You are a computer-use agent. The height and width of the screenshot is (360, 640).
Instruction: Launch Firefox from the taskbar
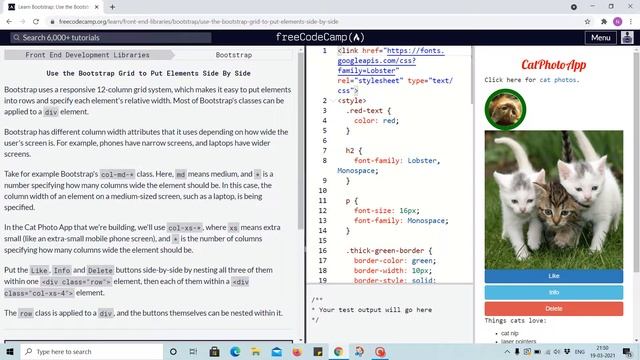coord(297,351)
